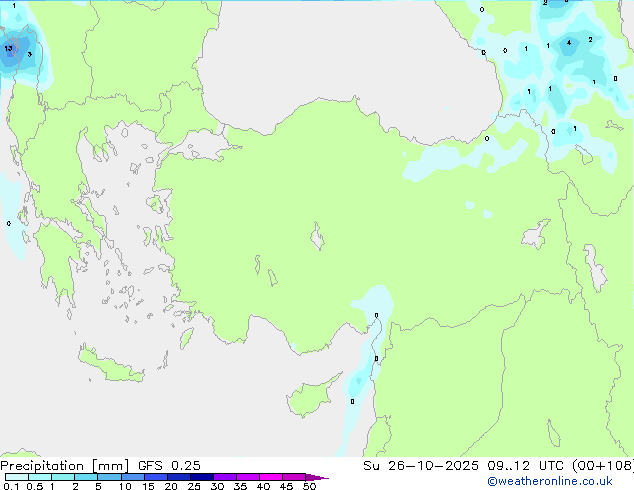Click the '15' legend scale label
The width and height of the screenshot is (634, 490).
click(148, 486)
